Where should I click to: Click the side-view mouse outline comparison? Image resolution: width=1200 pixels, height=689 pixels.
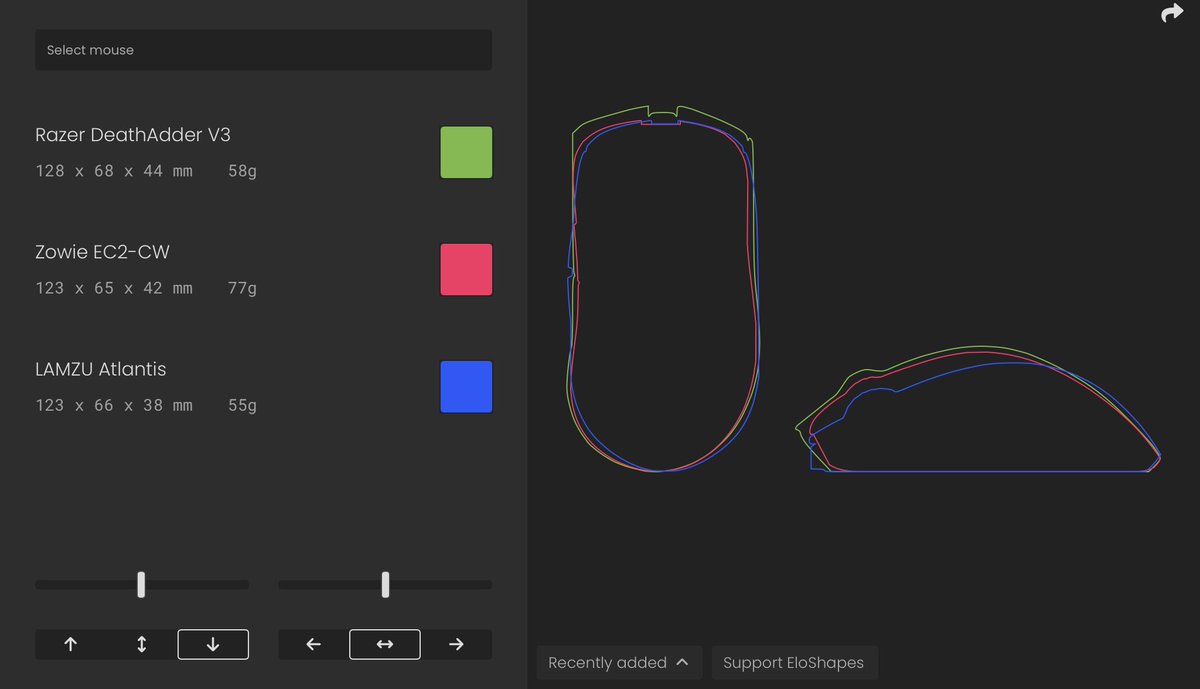[x=978, y=409]
